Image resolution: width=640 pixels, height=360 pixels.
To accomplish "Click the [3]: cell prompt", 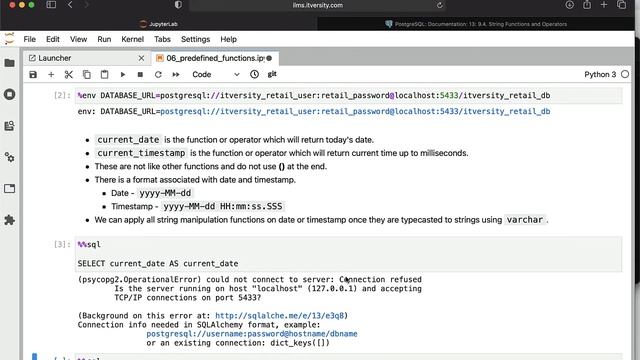I will [x=62, y=244].
